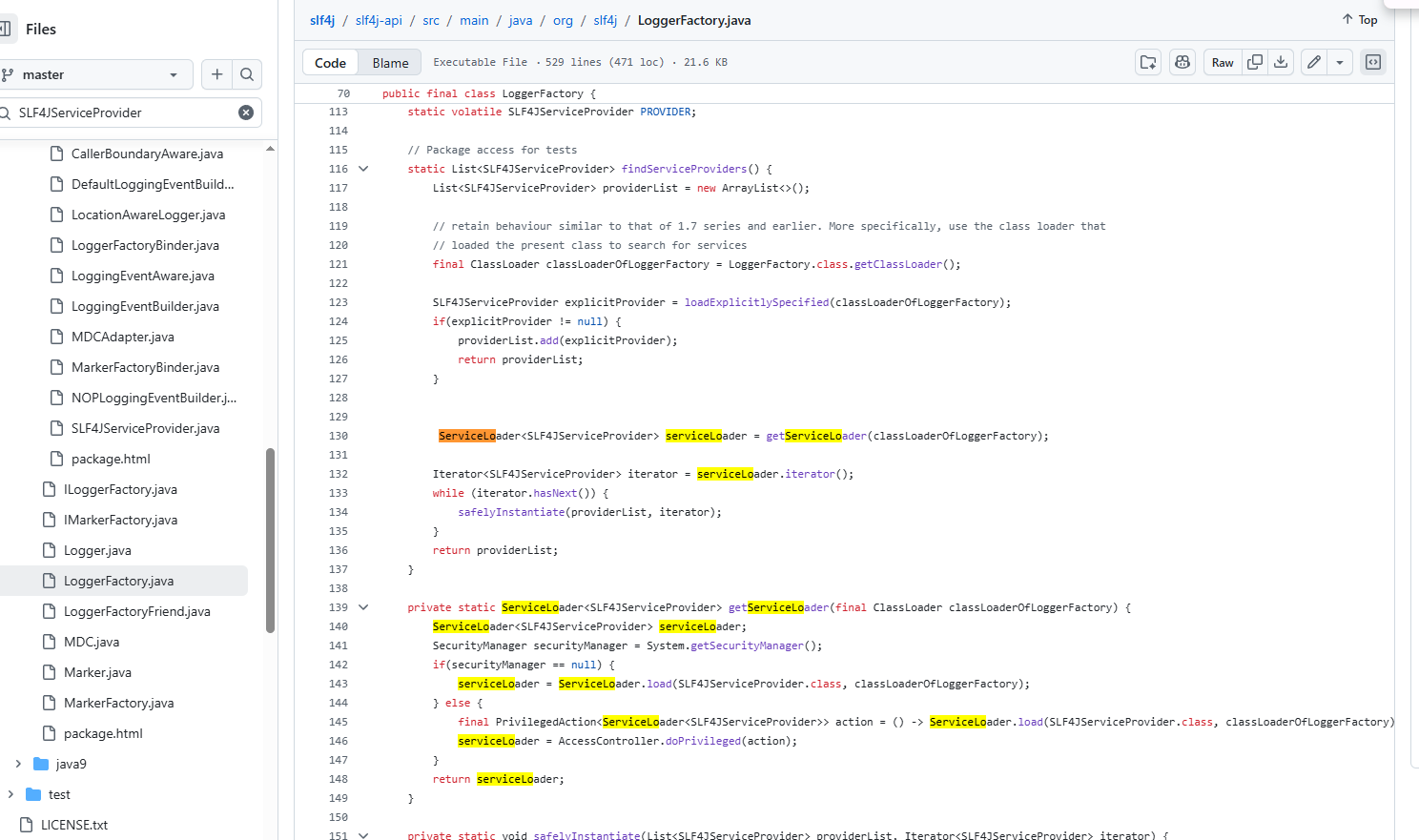Screen dimensions: 1419x840
Task: Copy raw file contents icon
Action: (x=1255, y=62)
